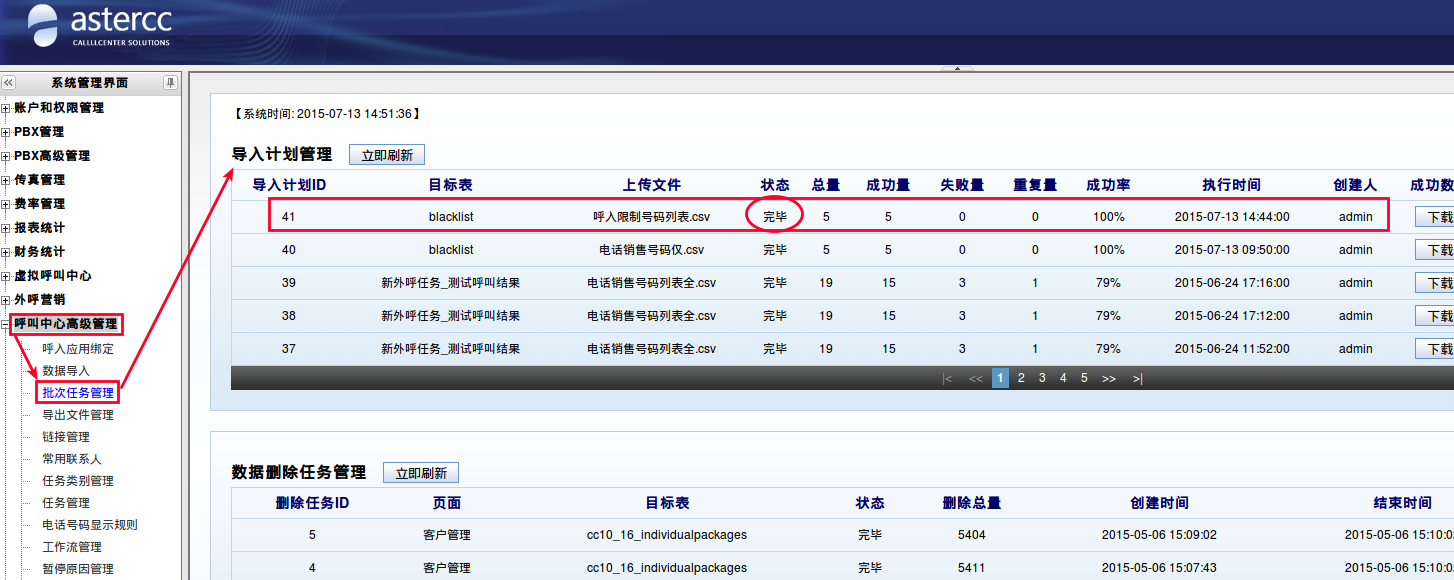This screenshot has height=580, width=1454.
Task: Expand the 账户和权限管理 tree node
Action: coord(6,108)
